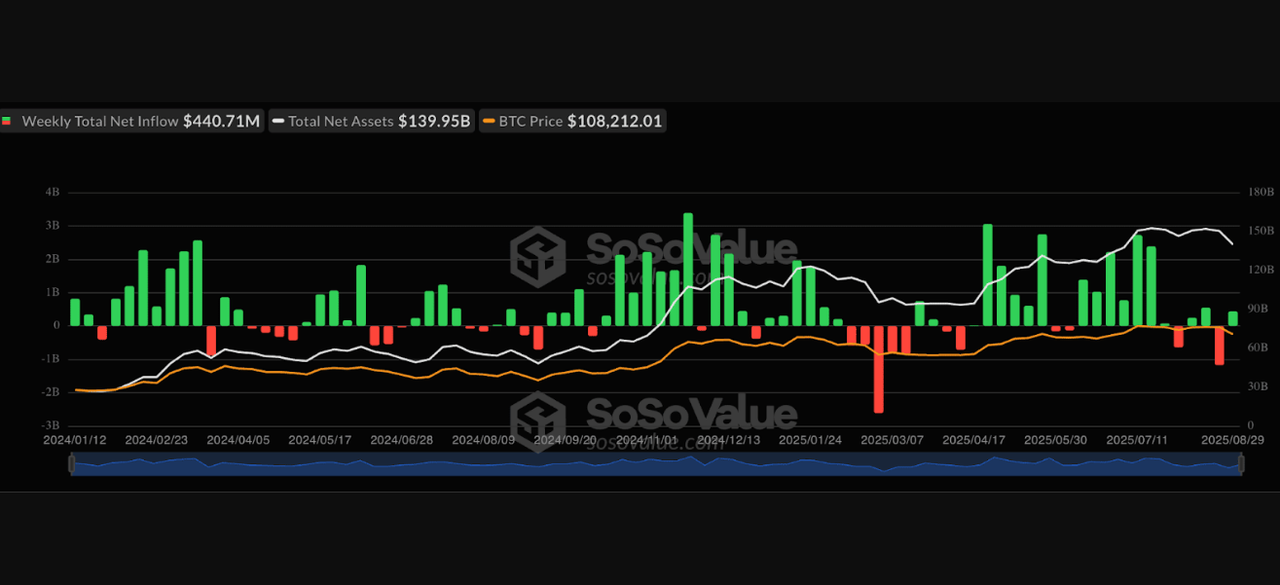This screenshot has width=1280, height=585.
Task: Click the 2024/02/23 date label
Action: pyautogui.click(x=156, y=440)
